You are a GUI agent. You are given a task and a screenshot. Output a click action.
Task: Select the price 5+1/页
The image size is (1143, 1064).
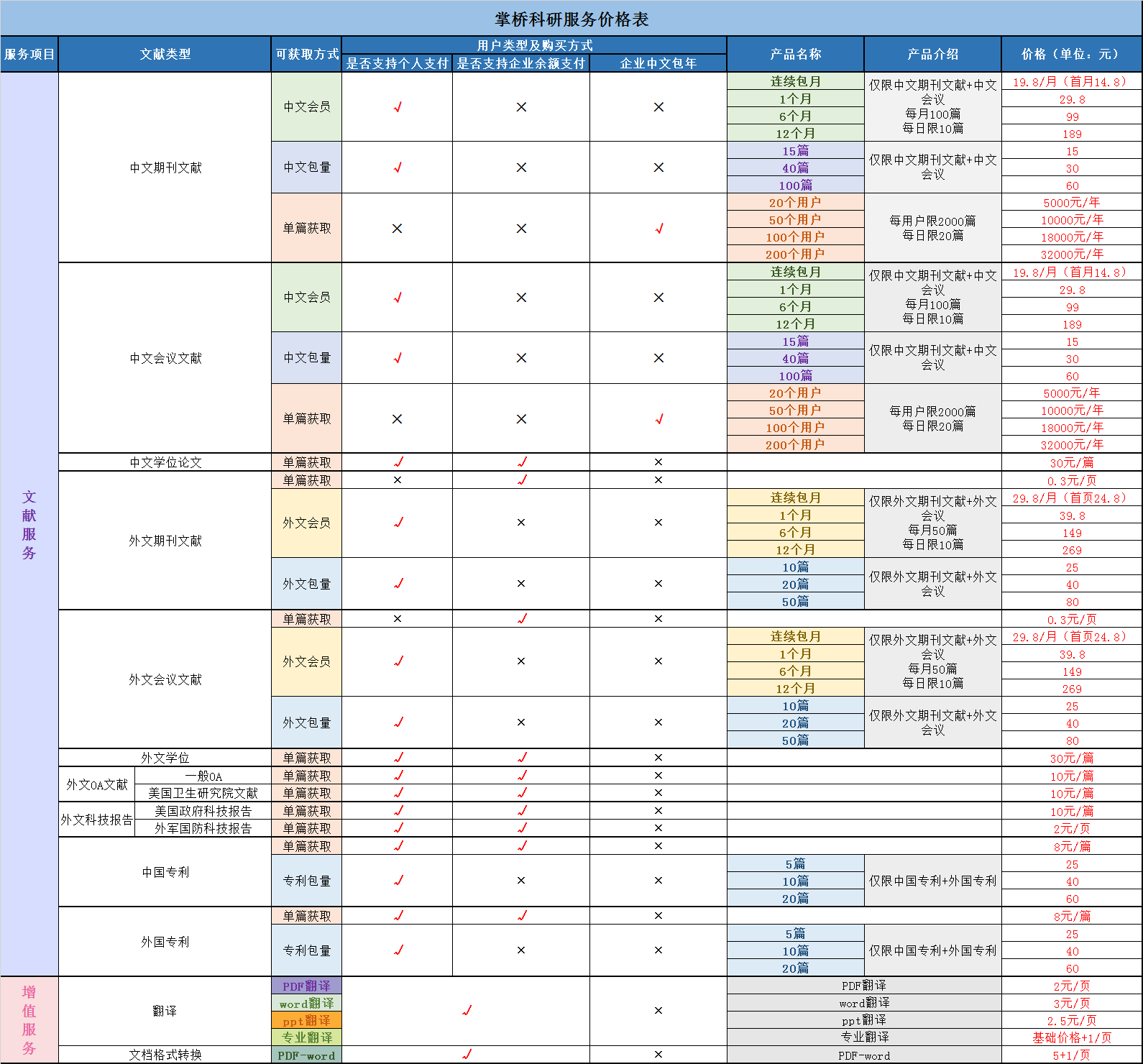coord(1072,1055)
